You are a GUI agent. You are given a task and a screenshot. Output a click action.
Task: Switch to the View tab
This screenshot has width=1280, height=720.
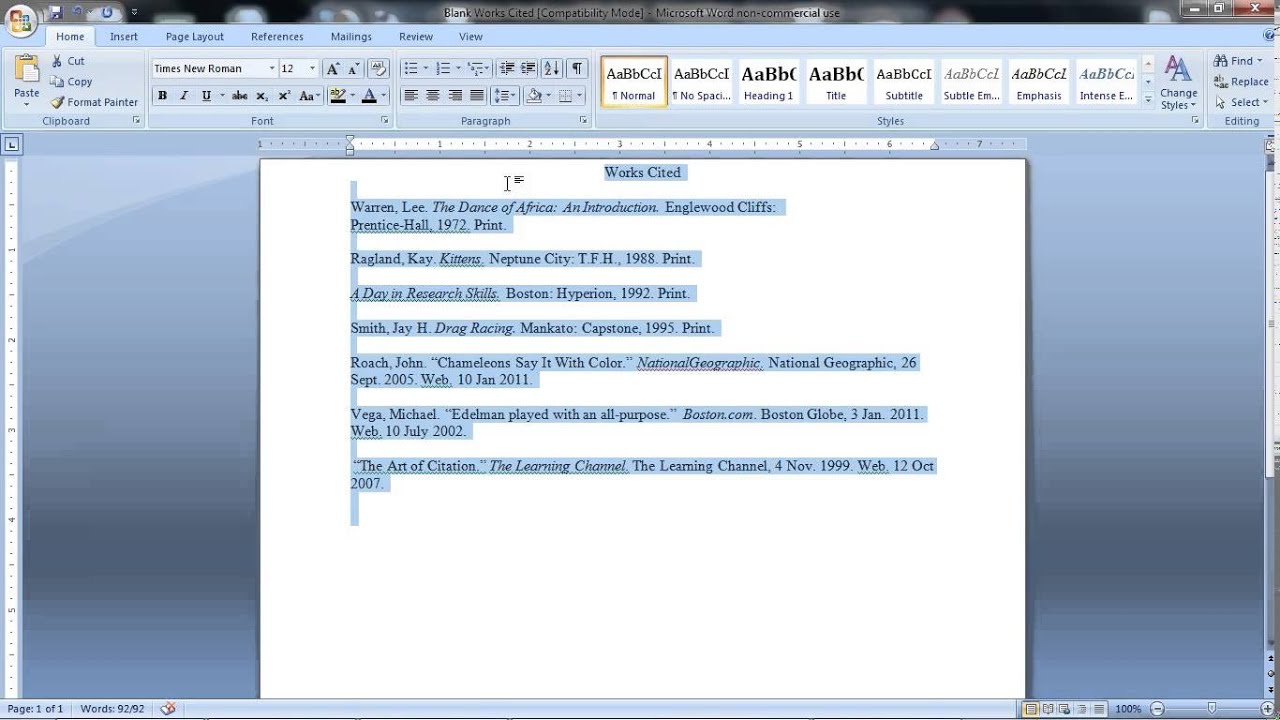click(471, 37)
